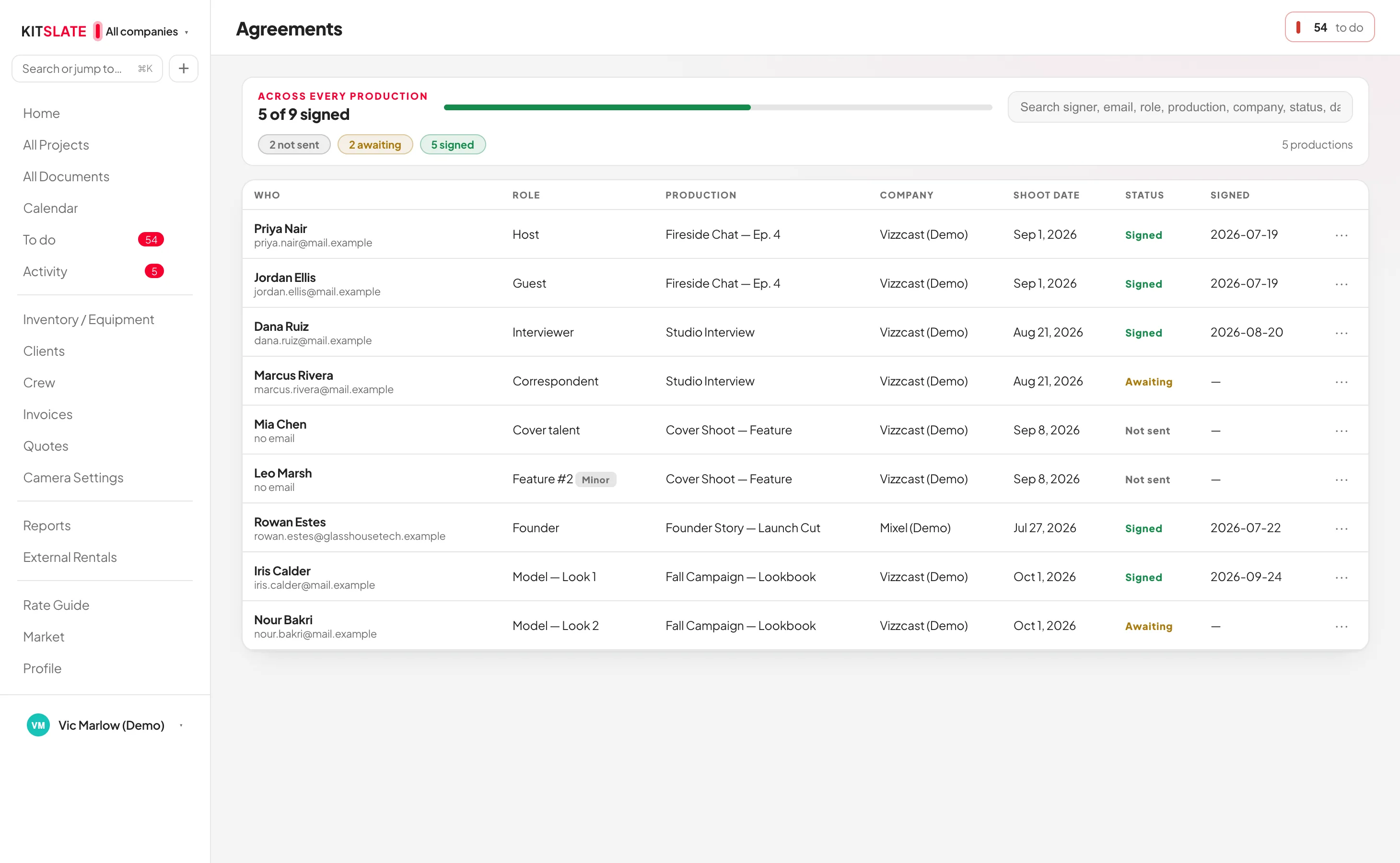Image resolution: width=1400 pixels, height=863 pixels.
Task: Click the To do badge showing 54
Action: click(151, 240)
